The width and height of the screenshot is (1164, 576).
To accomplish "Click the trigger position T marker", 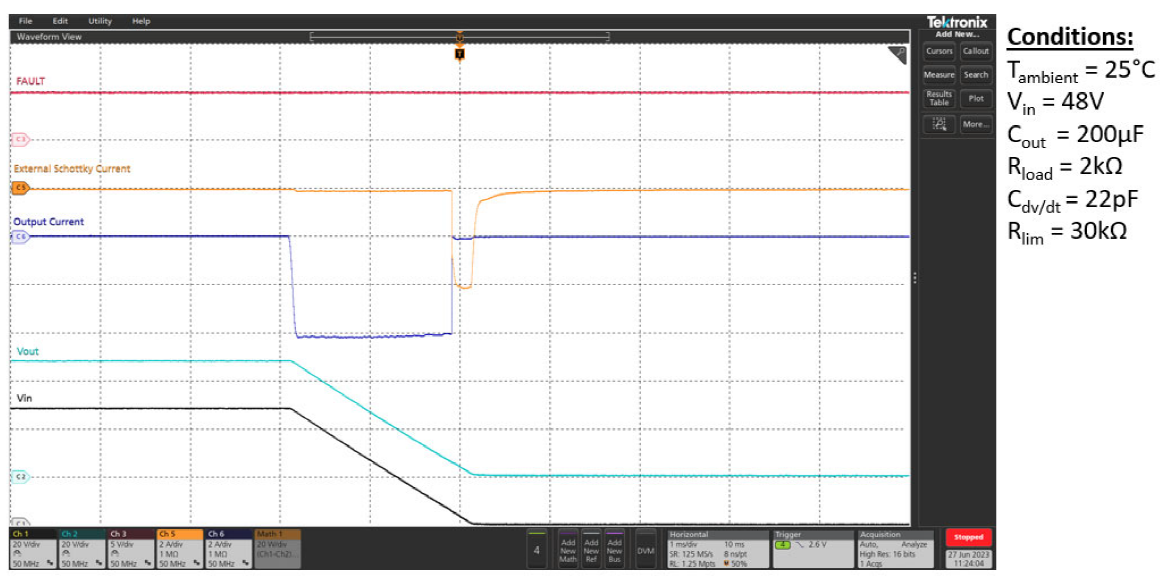I will [459, 54].
